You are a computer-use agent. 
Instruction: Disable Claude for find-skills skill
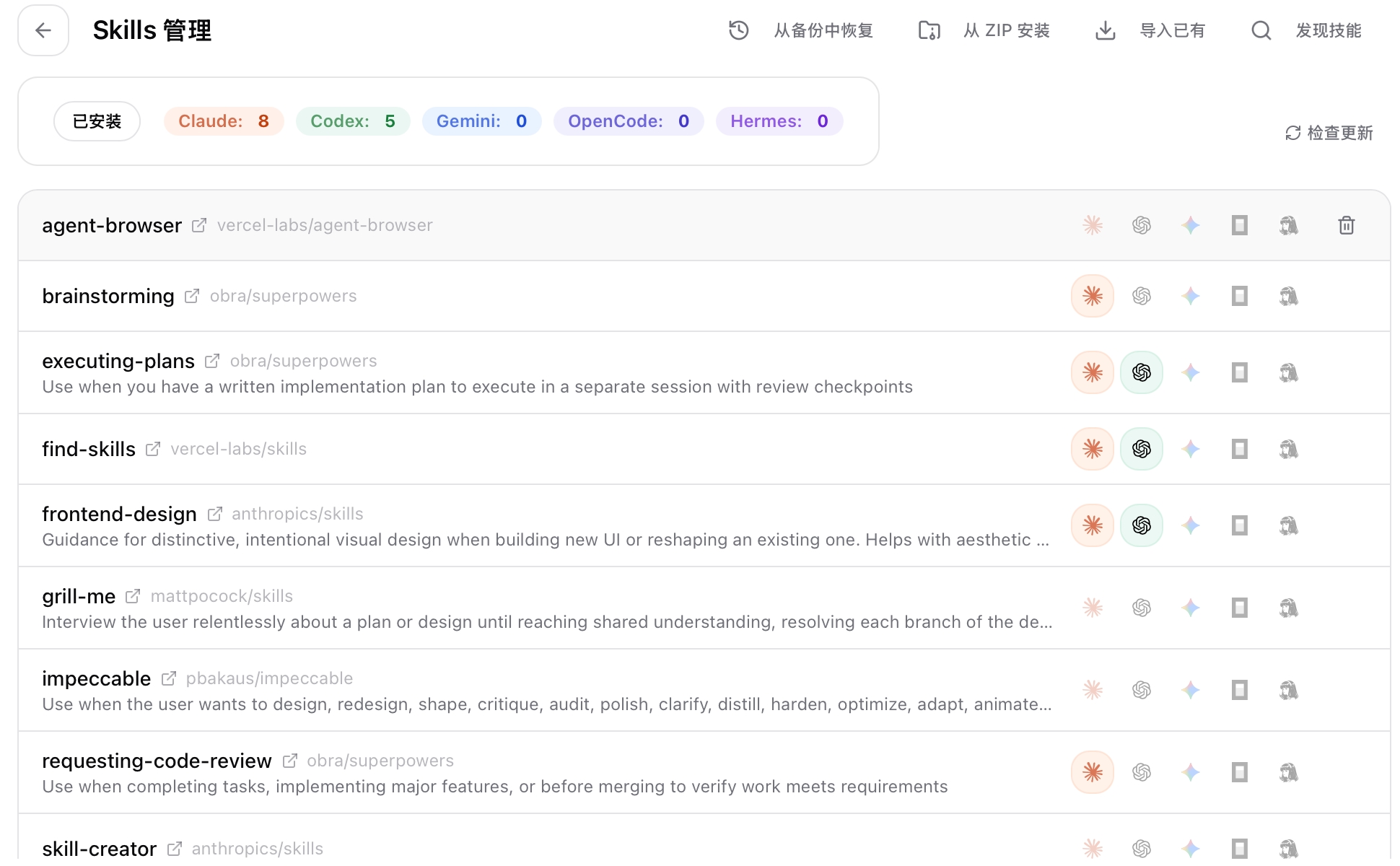pos(1093,449)
